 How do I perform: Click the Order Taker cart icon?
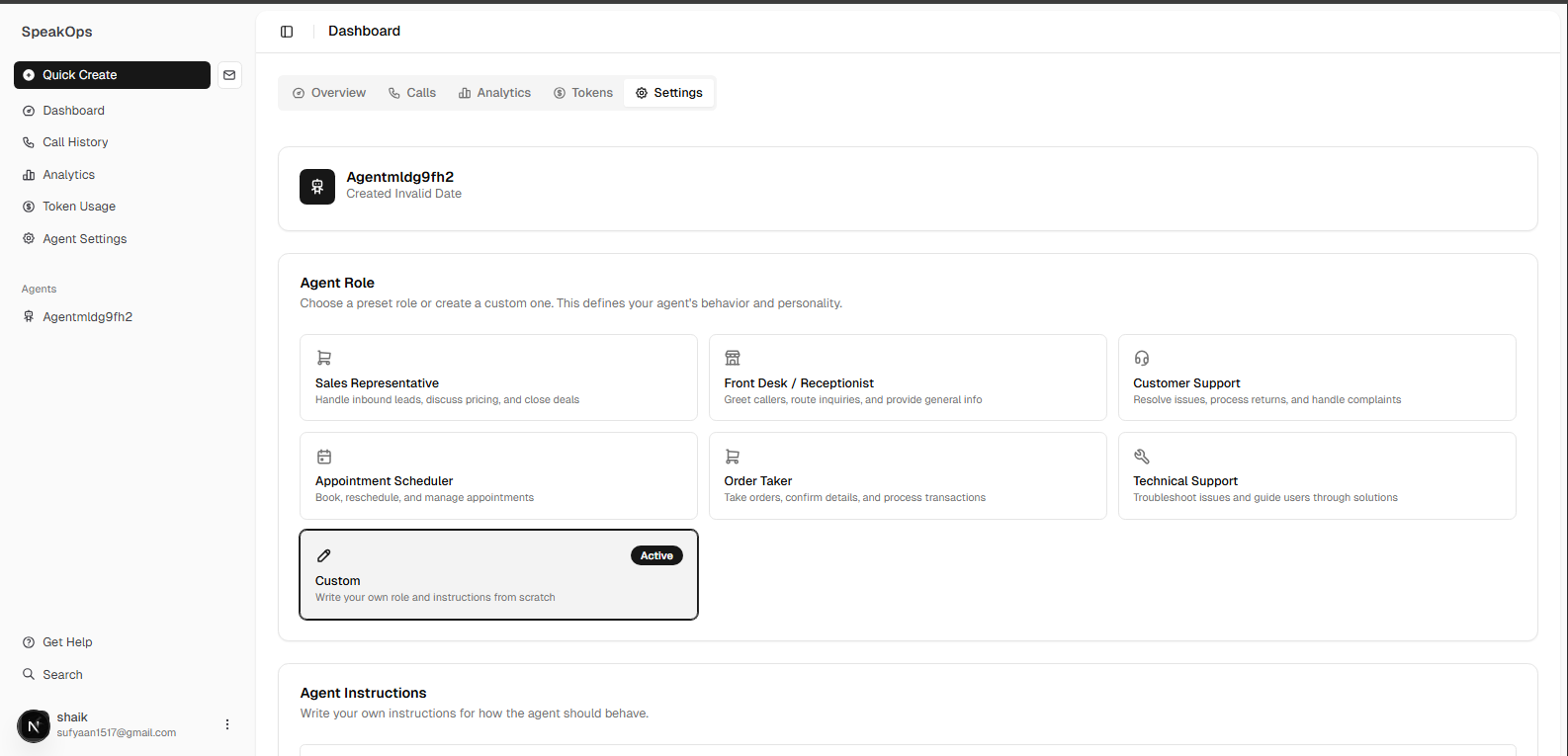click(x=733, y=457)
